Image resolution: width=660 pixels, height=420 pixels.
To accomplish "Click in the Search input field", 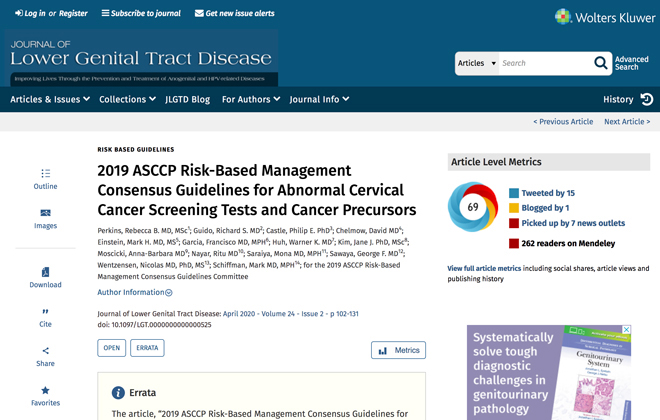I will pos(546,64).
